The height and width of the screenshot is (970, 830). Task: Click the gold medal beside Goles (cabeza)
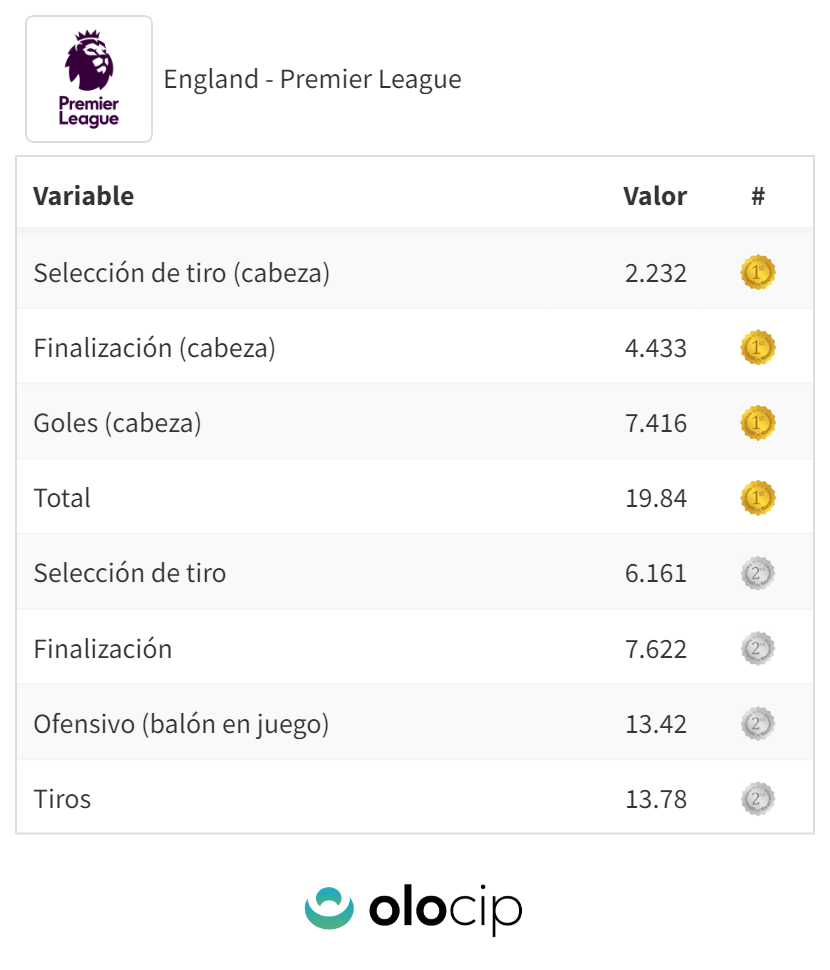[x=758, y=423]
